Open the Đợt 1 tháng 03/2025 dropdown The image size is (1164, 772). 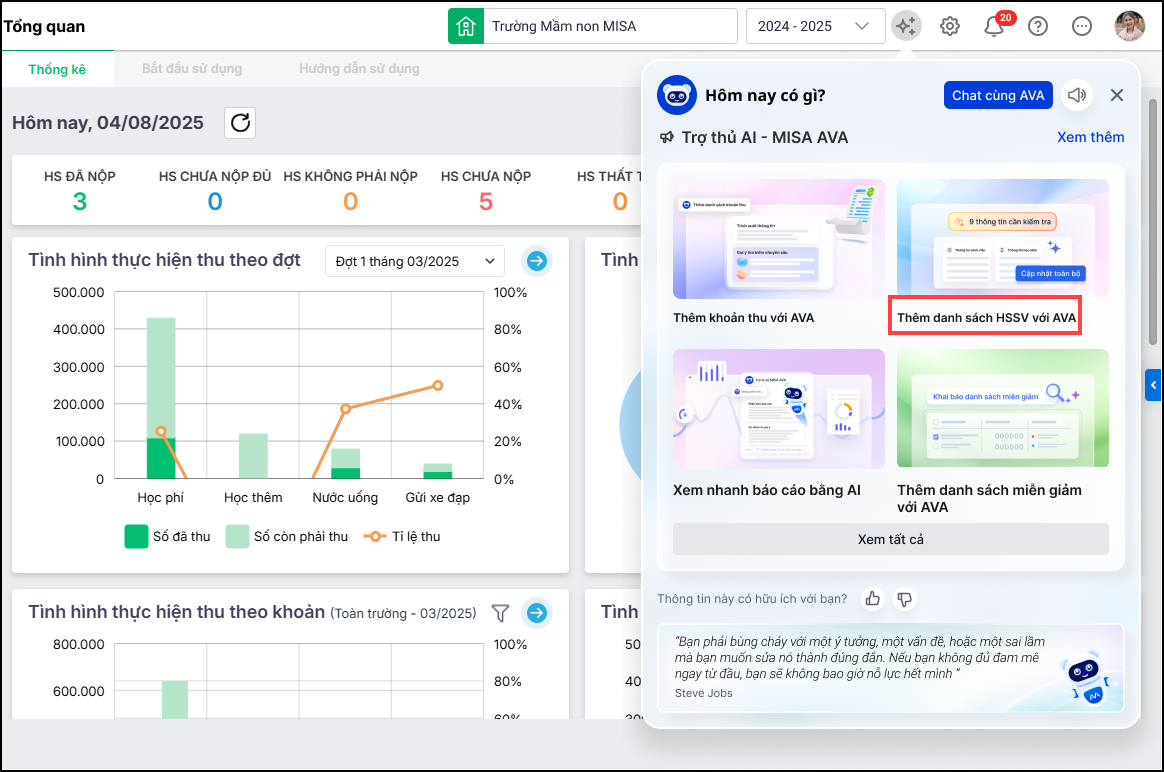(415, 261)
